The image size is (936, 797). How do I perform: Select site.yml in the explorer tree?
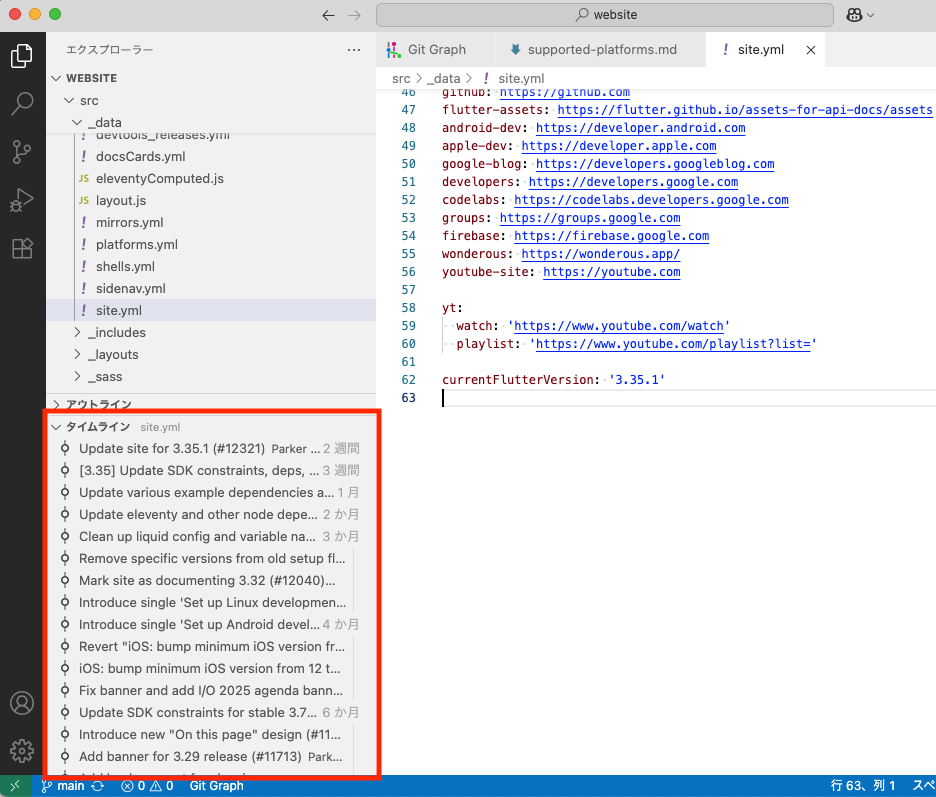point(211,310)
